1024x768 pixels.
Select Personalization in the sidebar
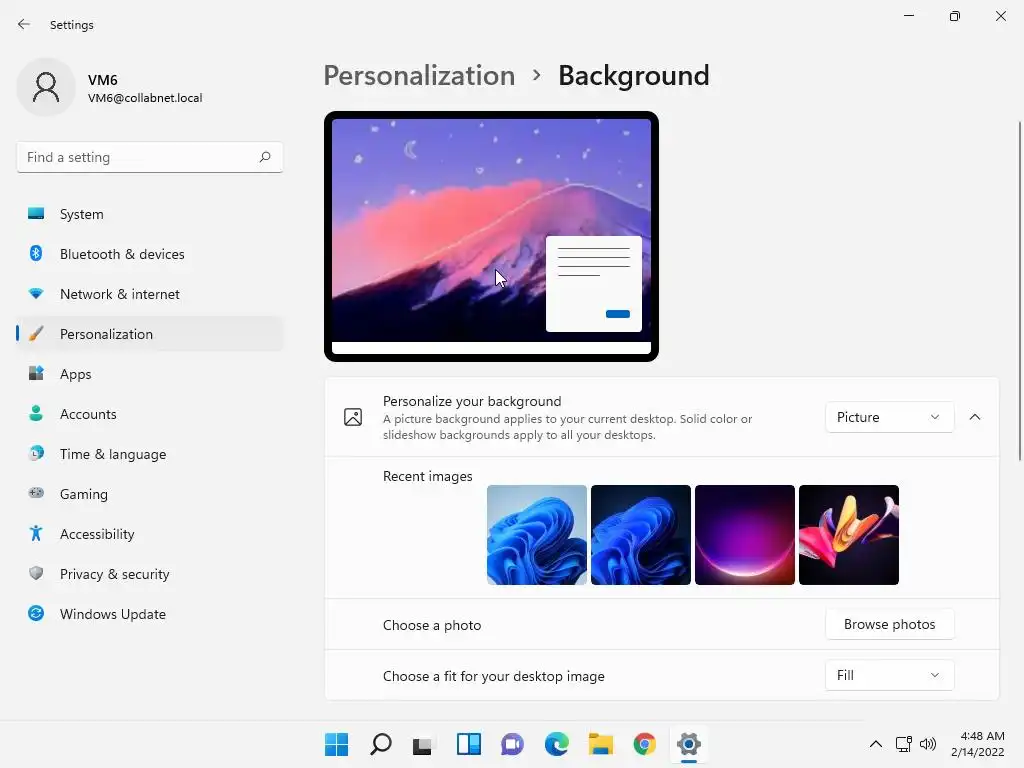[150, 334]
